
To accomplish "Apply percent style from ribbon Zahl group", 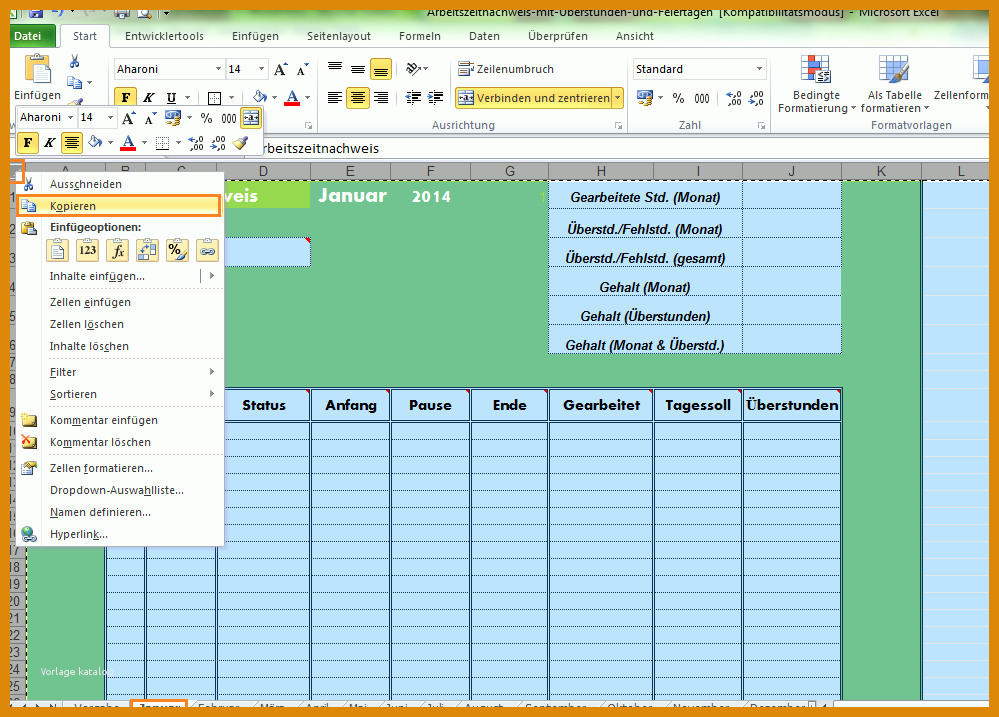I will (x=679, y=98).
